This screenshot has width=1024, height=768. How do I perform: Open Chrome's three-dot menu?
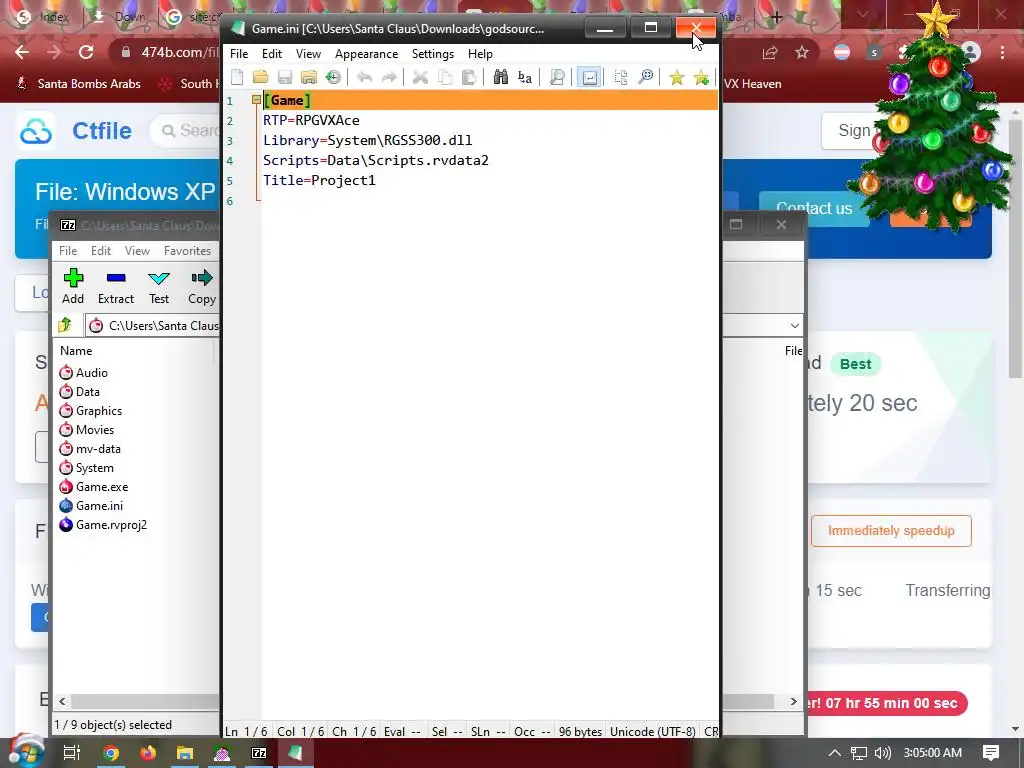[x=1002, y=52]
